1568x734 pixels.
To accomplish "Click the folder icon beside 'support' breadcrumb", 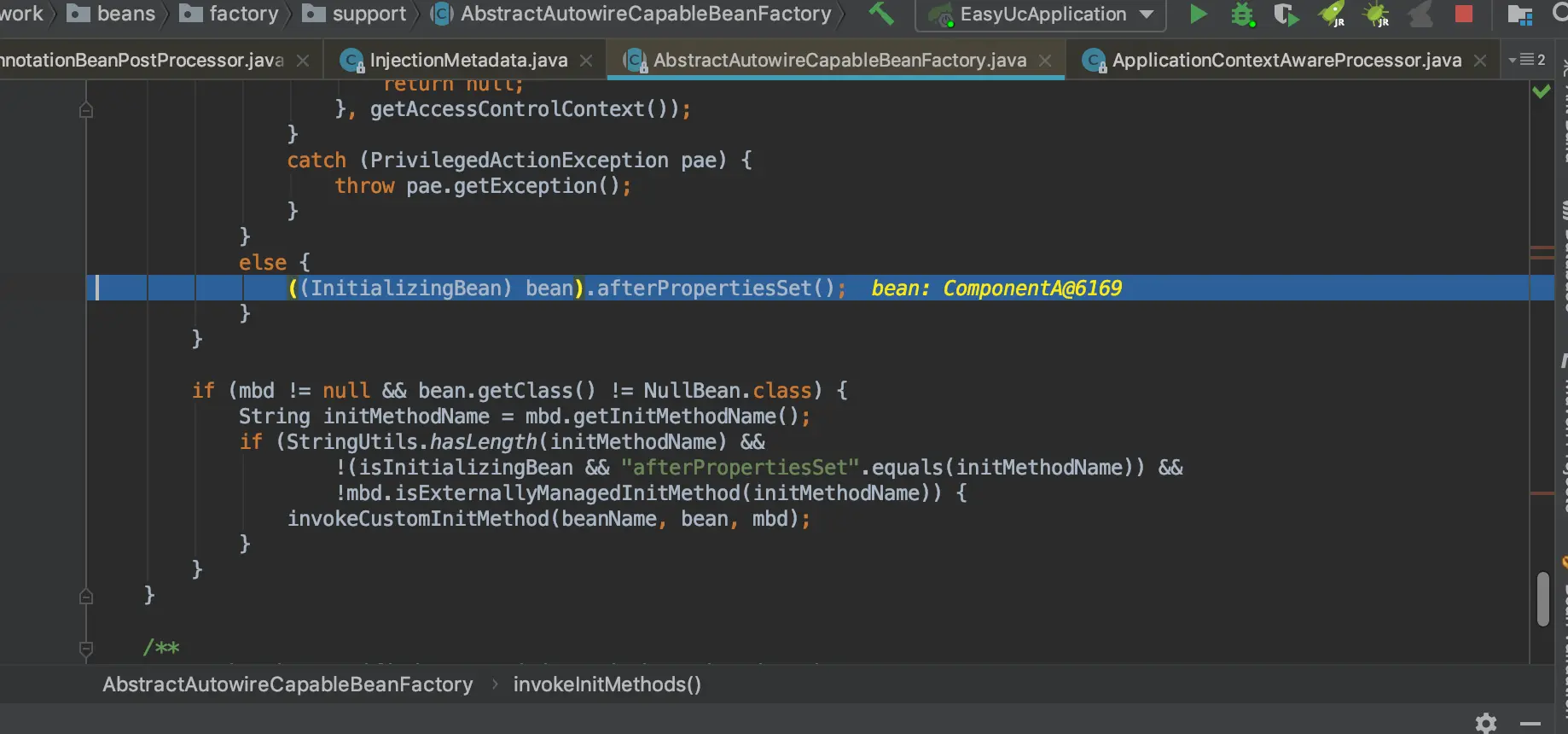I will coord(314,14).
